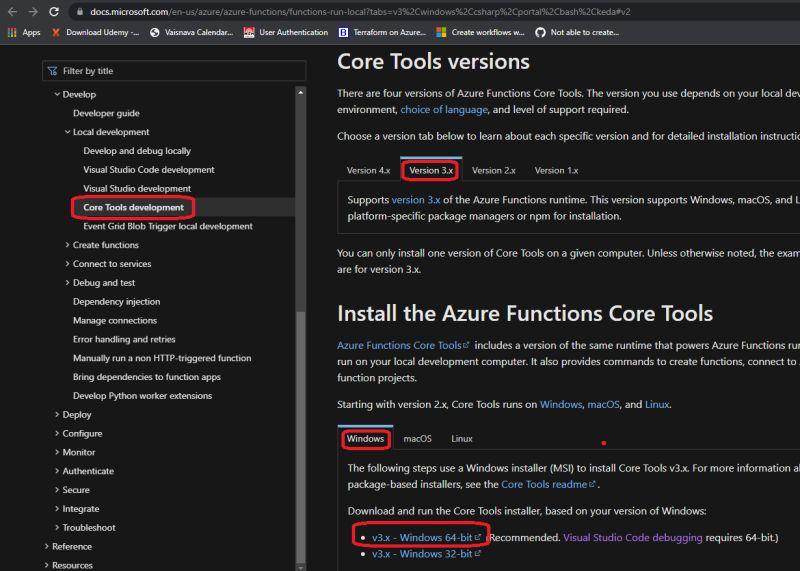Focus the Filter by title field
The height and width of the screenshot is (571, 800).
tap(174, 71)
